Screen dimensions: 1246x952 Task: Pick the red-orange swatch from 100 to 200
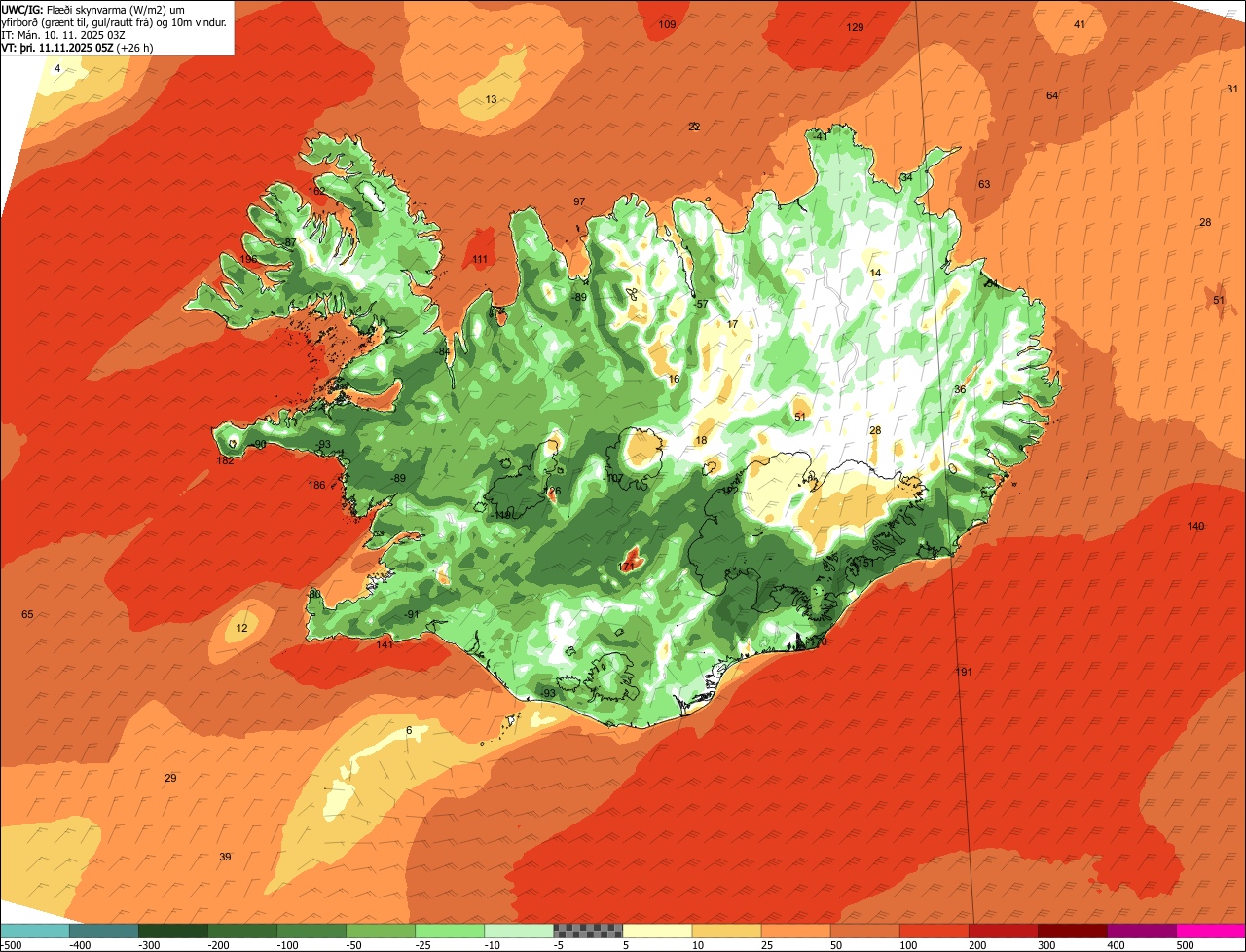pos(933,931)
